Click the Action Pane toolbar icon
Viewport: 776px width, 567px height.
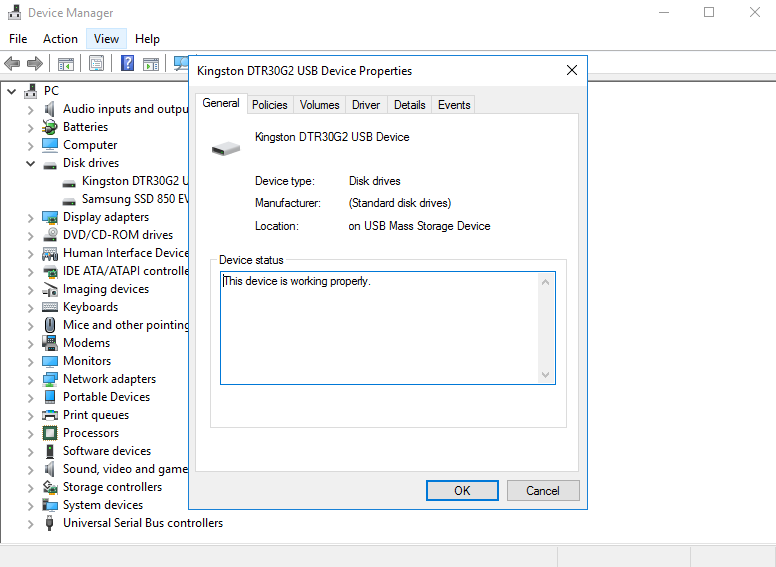coord(151,64)
